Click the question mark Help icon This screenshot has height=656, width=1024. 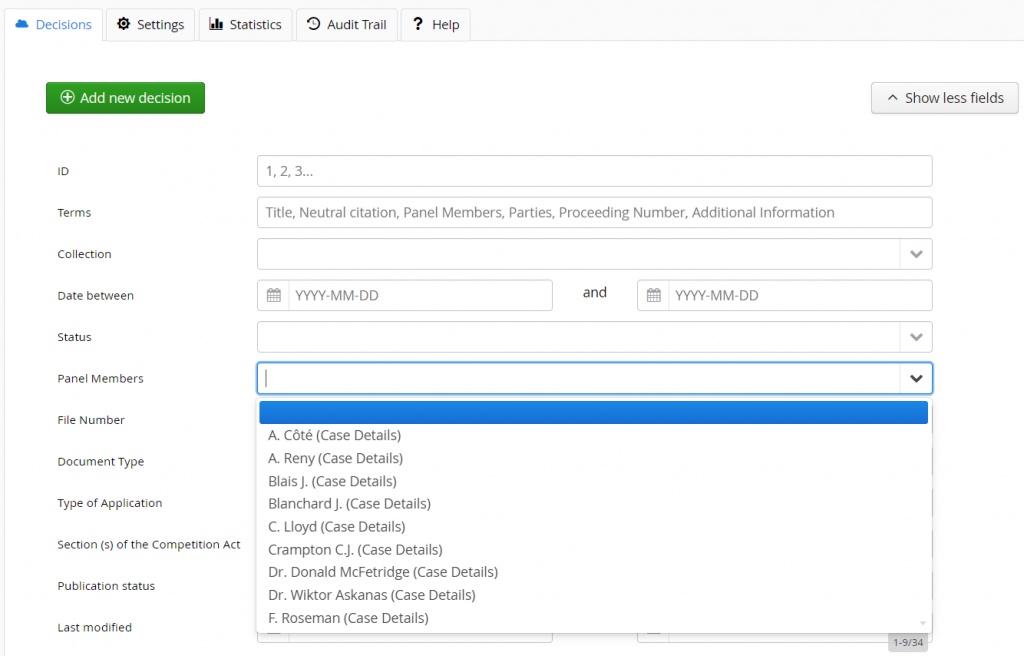click(418, 24)
